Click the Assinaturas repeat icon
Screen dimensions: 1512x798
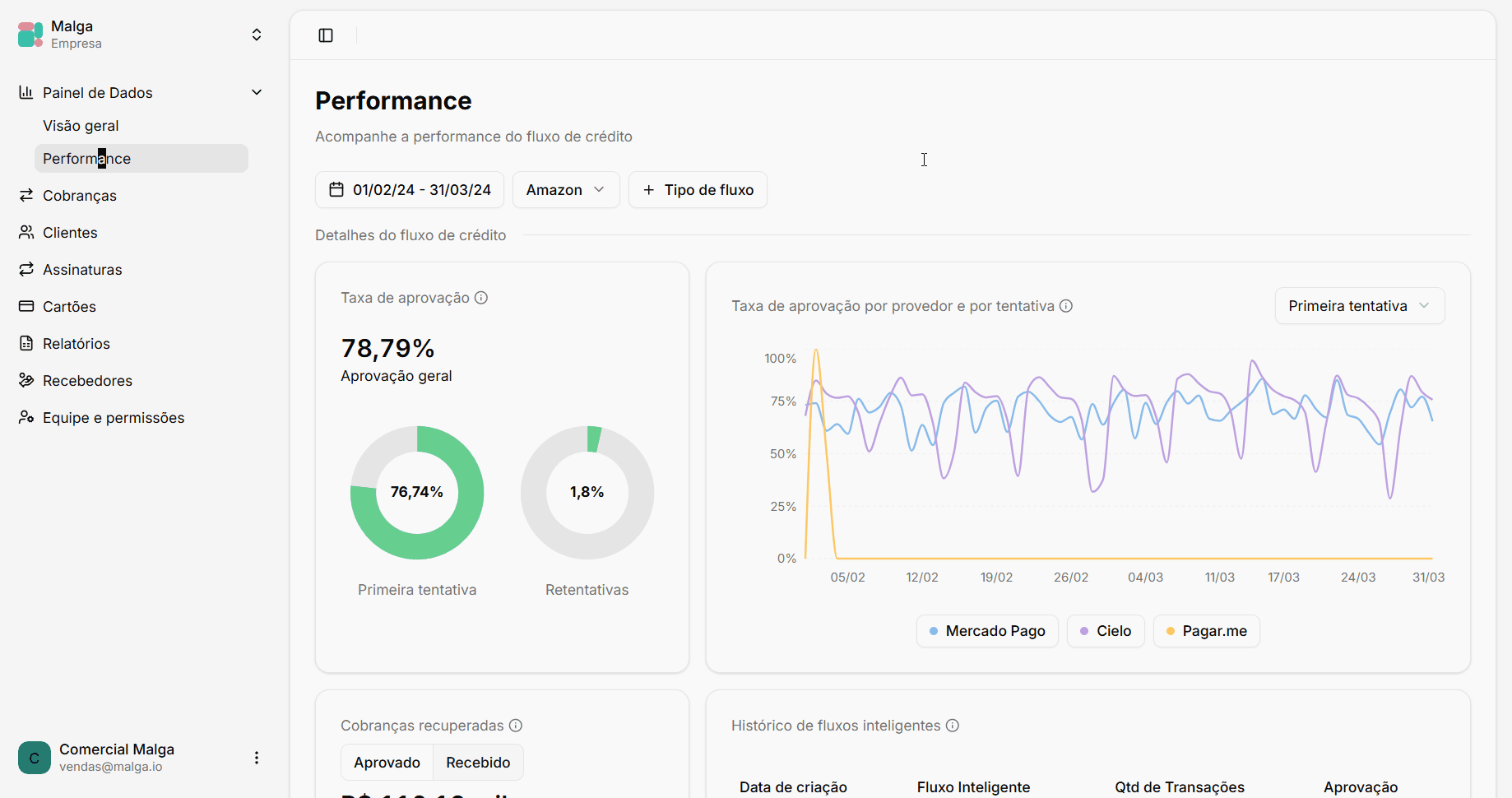[x=26, y=269]
